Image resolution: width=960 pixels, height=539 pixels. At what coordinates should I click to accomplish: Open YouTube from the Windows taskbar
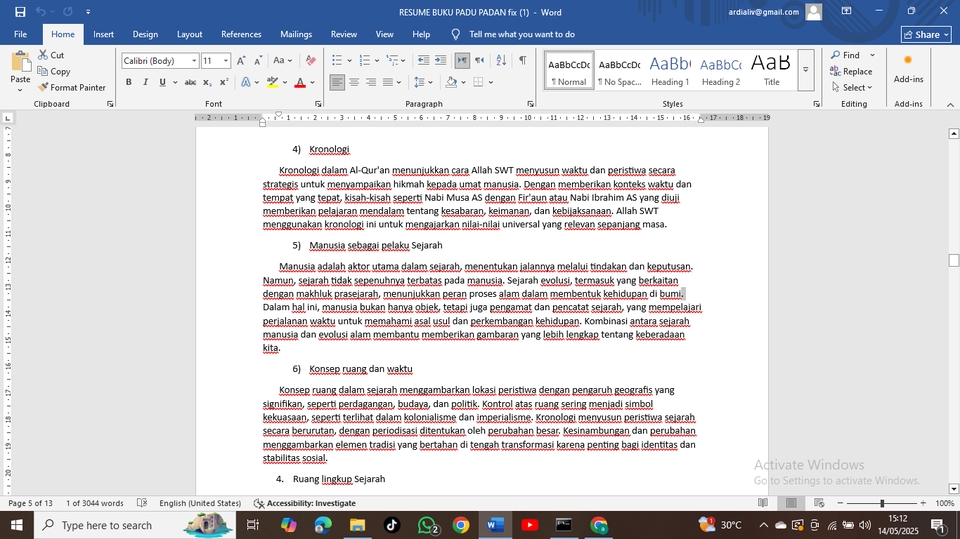click(529, 525)
